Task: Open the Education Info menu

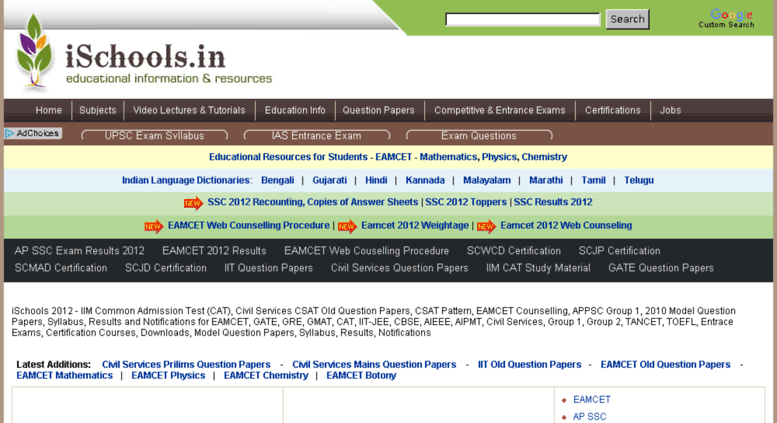Action: [x=295, y=110]
